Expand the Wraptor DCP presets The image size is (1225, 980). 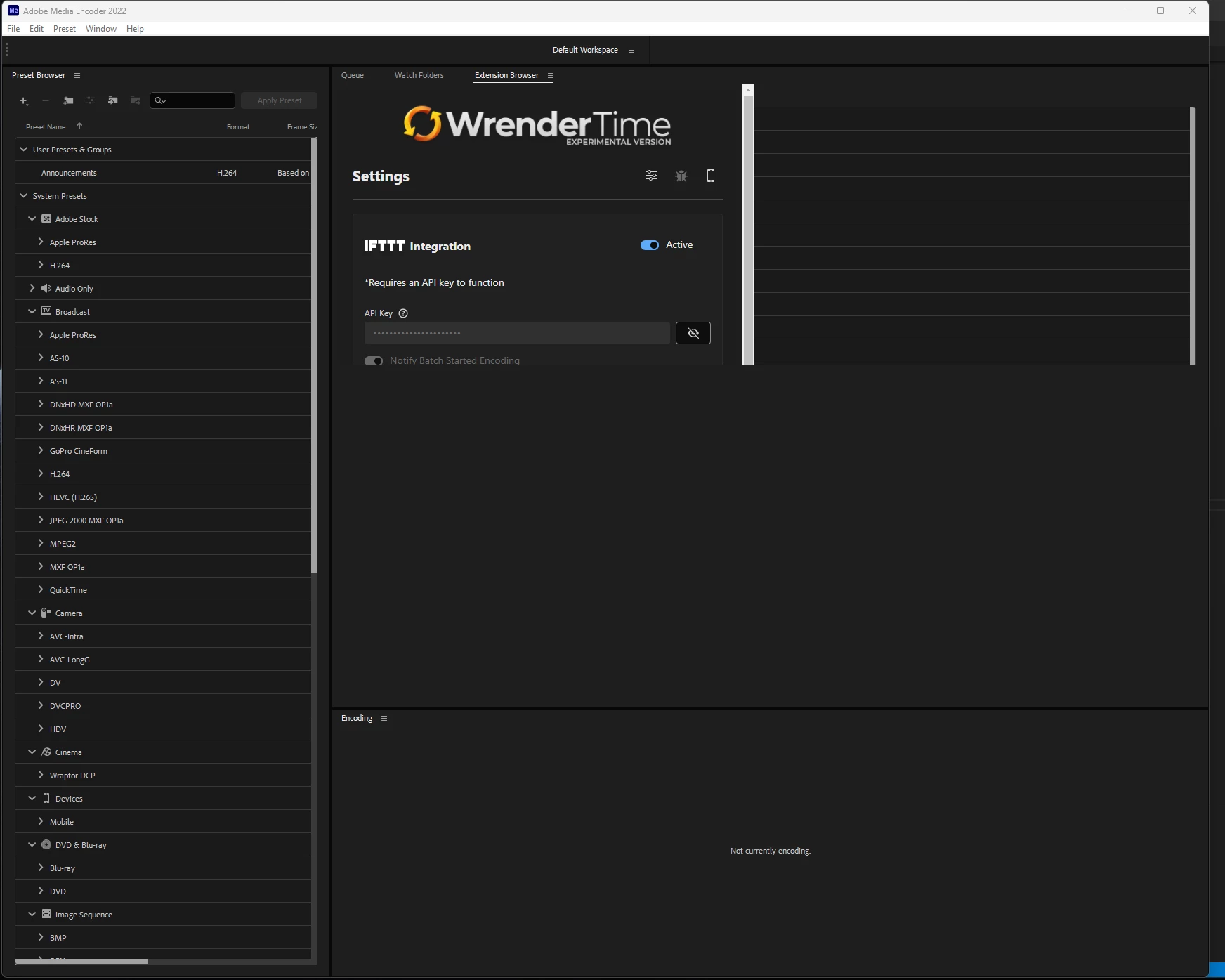(x=41, y=775)
